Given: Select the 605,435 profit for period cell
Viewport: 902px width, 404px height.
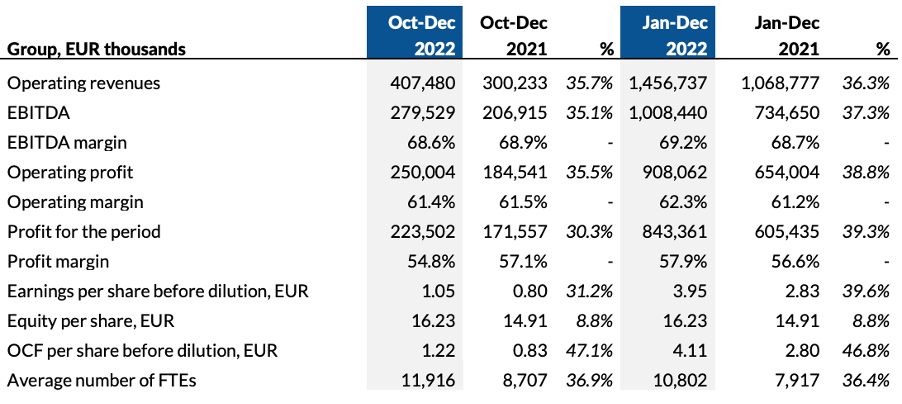Looking at the screenshot, I should point(790,232).
